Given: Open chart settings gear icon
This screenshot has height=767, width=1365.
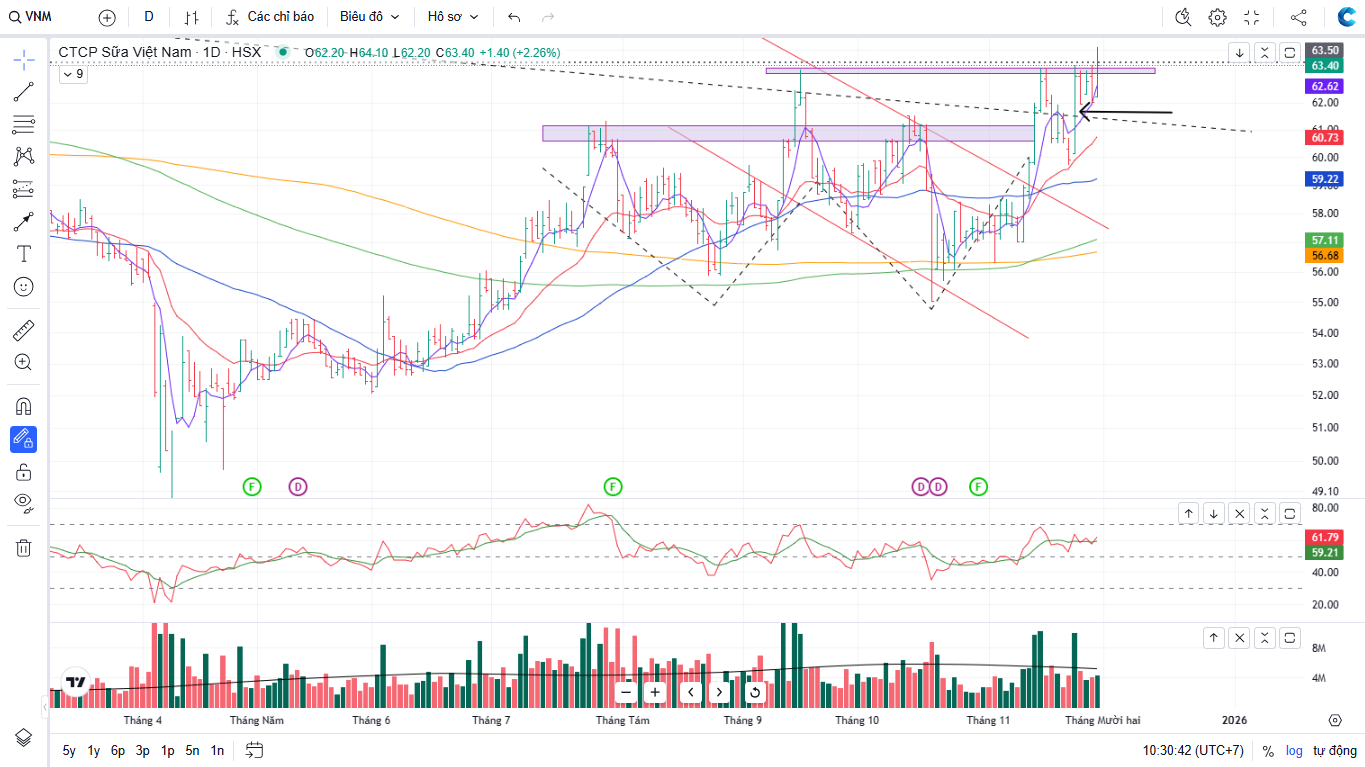Looking at the screenshot, I should coord(1217,17).
